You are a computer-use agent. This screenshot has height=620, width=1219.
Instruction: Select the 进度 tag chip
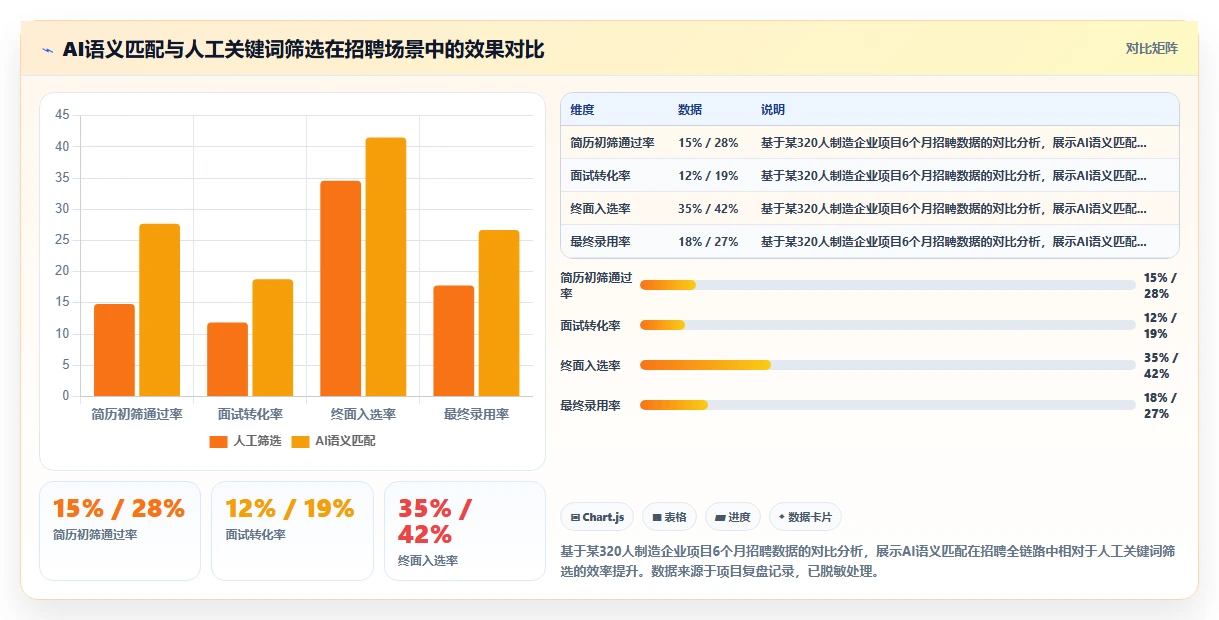733,517
